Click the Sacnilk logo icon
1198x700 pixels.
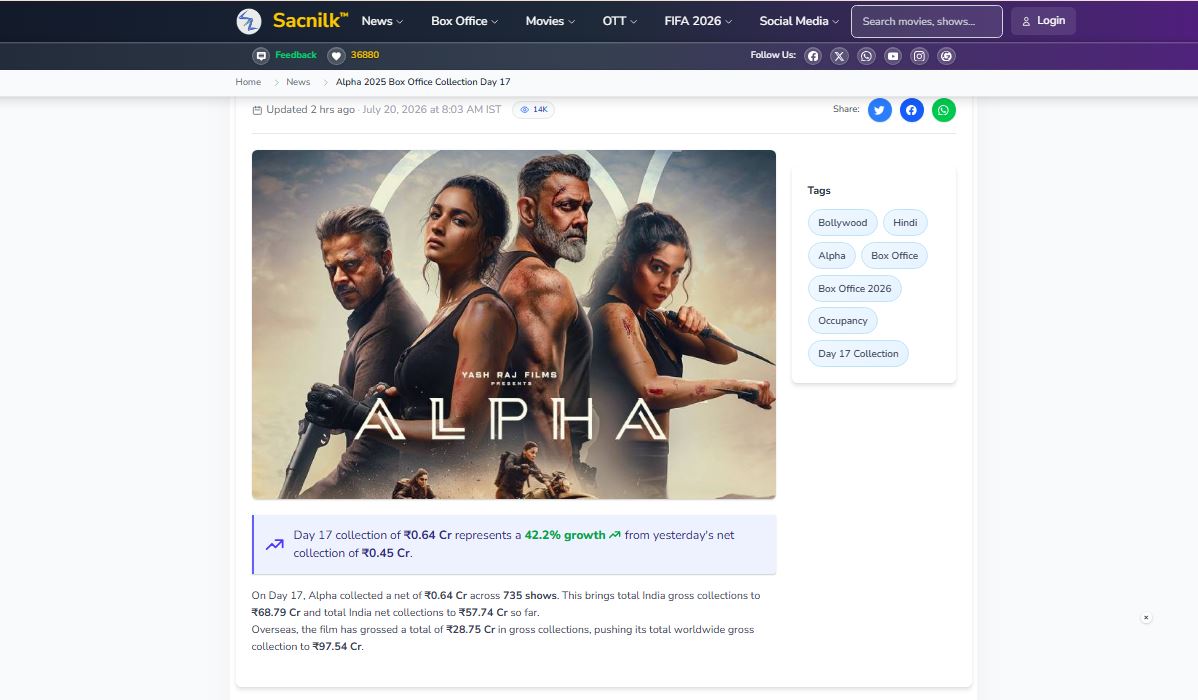pyautogui.click(x=249, y=21)
